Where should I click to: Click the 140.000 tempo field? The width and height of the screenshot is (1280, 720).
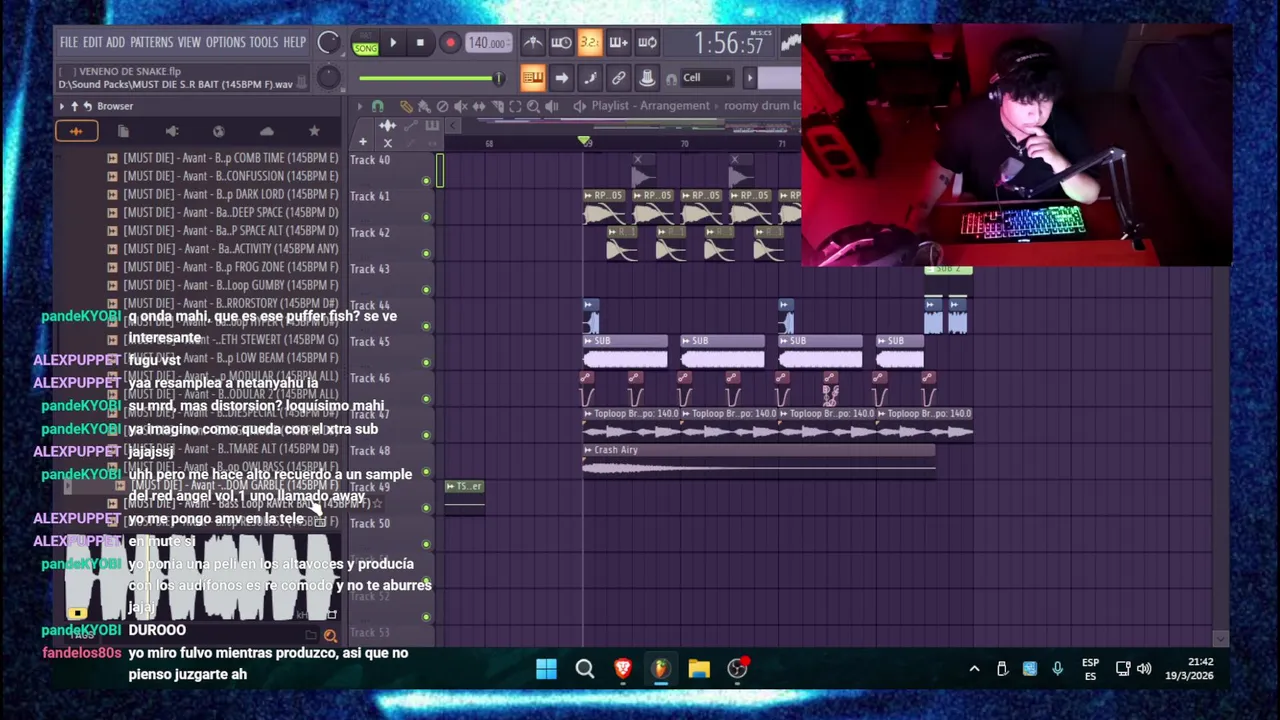point(487,43)
